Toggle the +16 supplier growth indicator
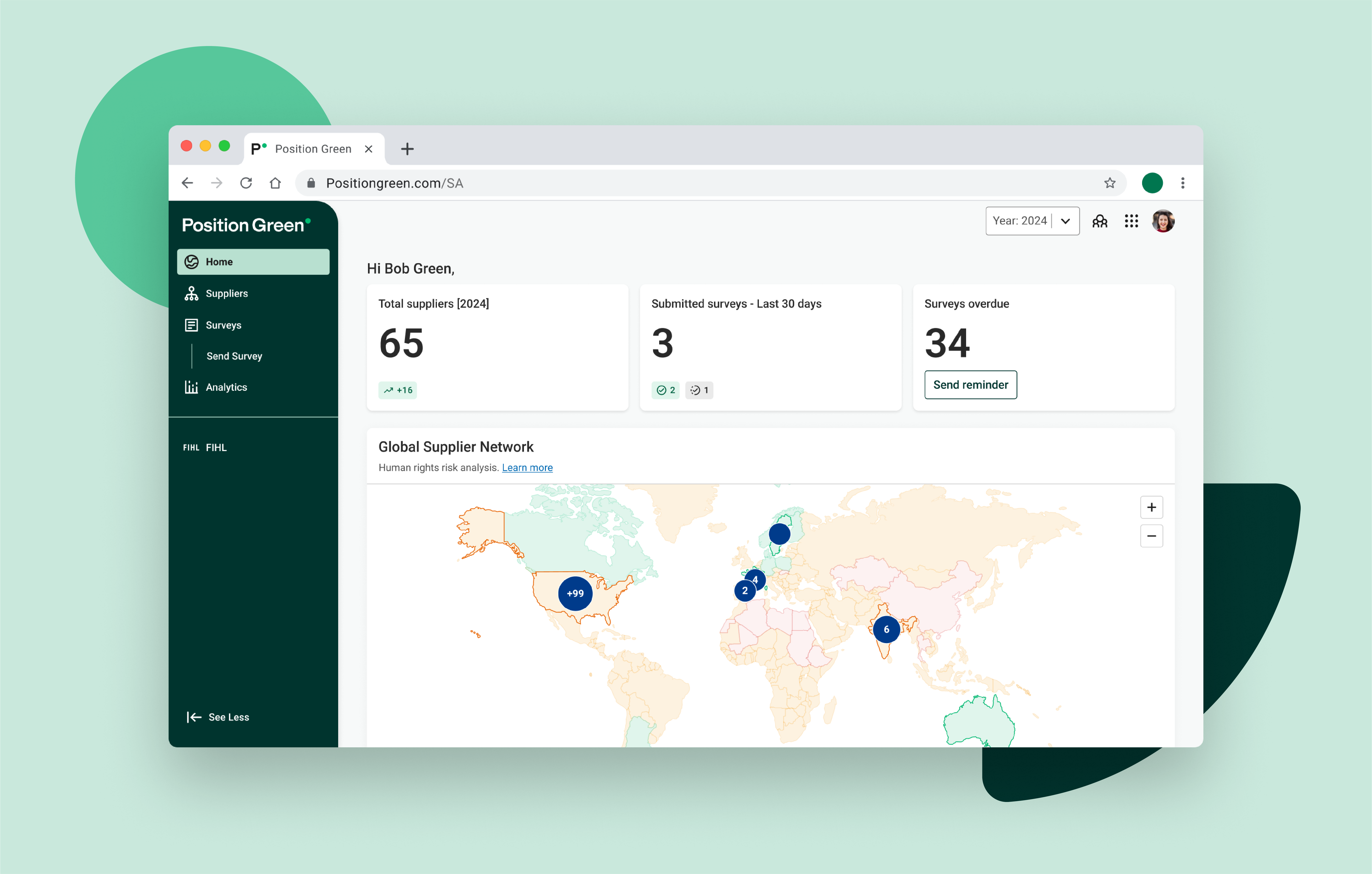The height and width of the screenshot is (874, 1372). pos(398,390)
